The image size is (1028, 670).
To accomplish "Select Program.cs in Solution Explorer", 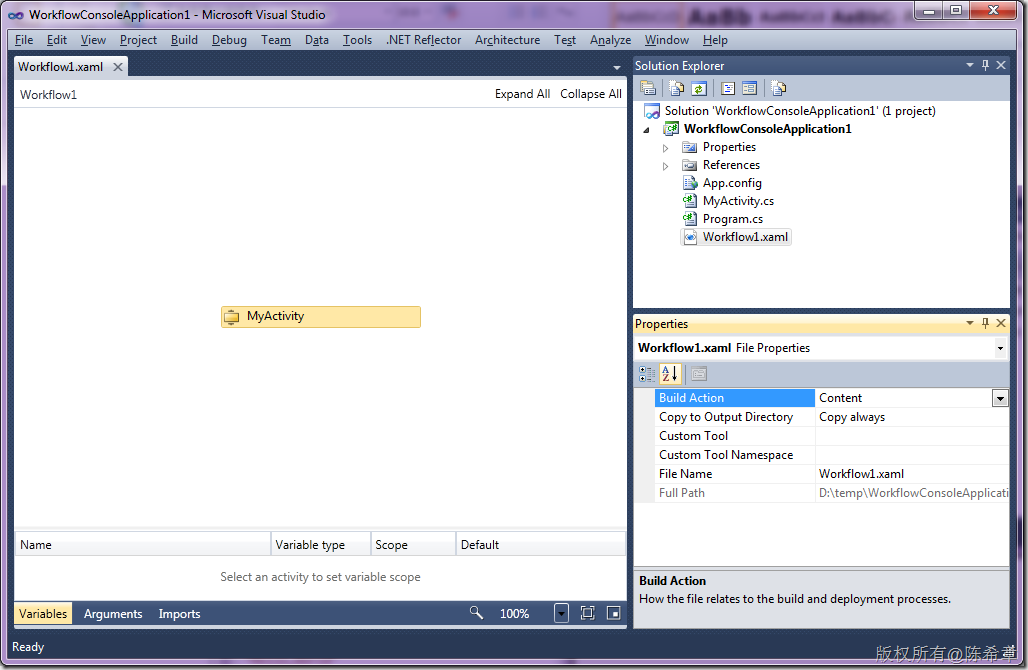I will tap(732, 219).
